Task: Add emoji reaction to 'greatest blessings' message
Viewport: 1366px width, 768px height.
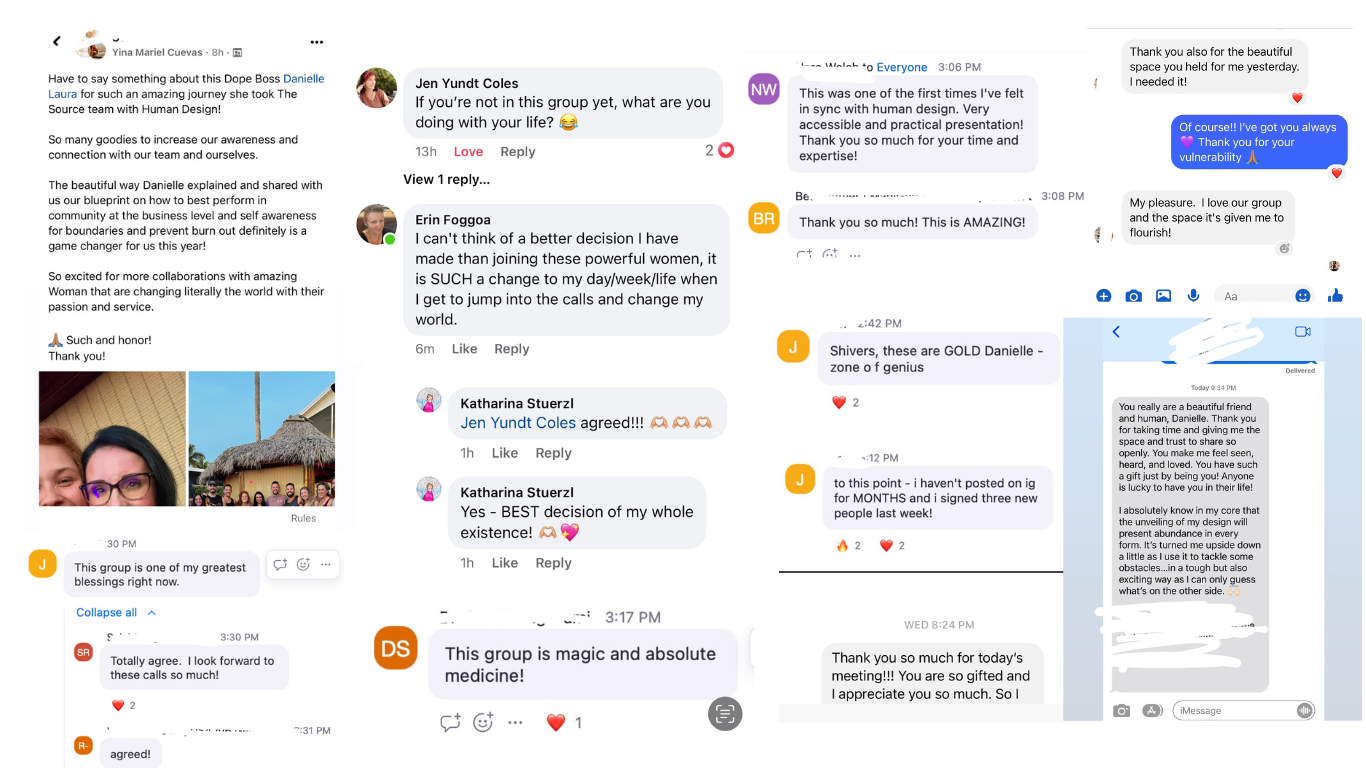Action: point(303,564)
